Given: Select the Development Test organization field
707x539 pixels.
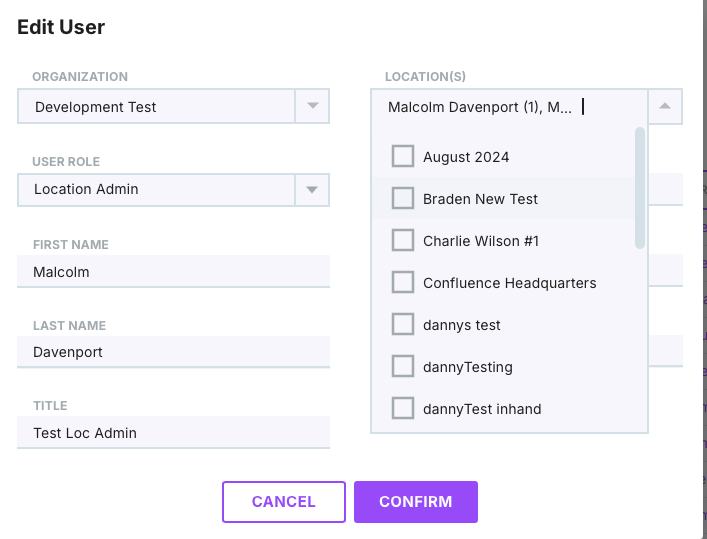Looking at the screenshot, I should tap(156, 107).
